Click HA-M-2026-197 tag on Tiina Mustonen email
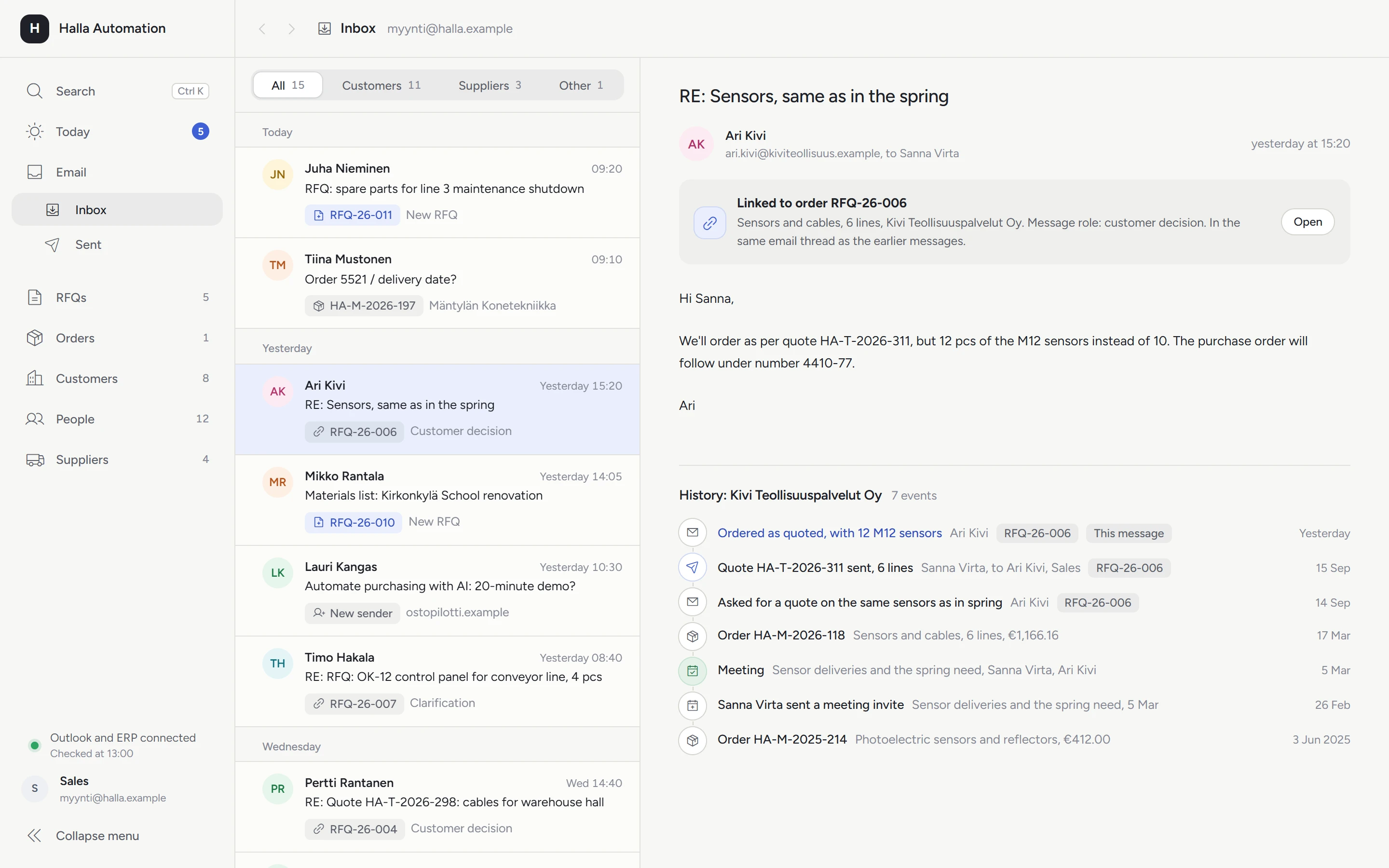 [x=364, y=305]
